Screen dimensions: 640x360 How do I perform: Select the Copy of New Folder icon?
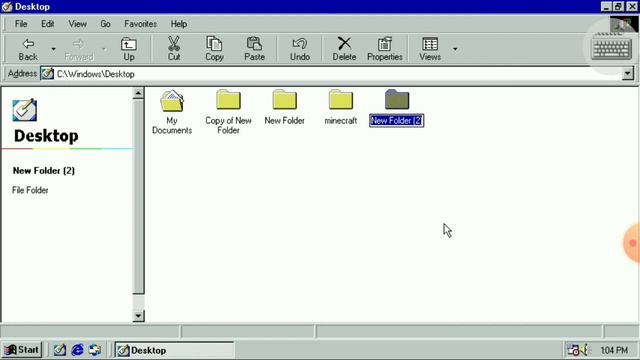(228, 99)
